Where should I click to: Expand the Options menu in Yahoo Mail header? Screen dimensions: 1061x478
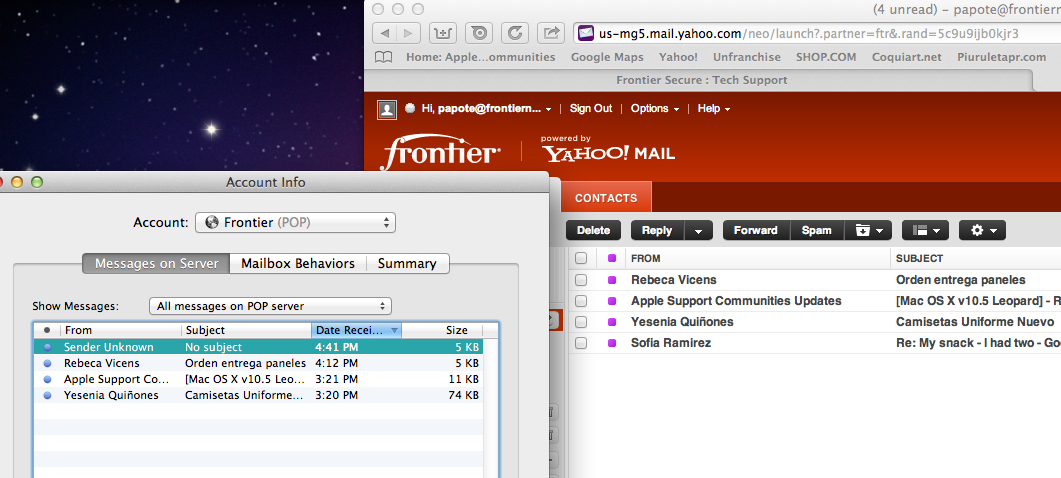pyautogui.click(x=654, y=108)
